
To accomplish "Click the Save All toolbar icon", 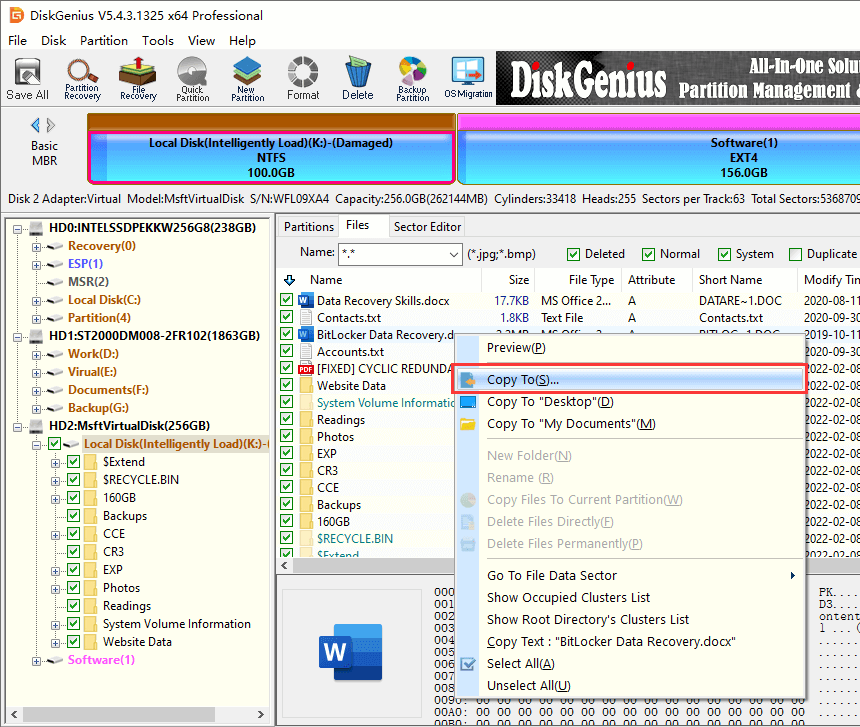I will [27, 79].
